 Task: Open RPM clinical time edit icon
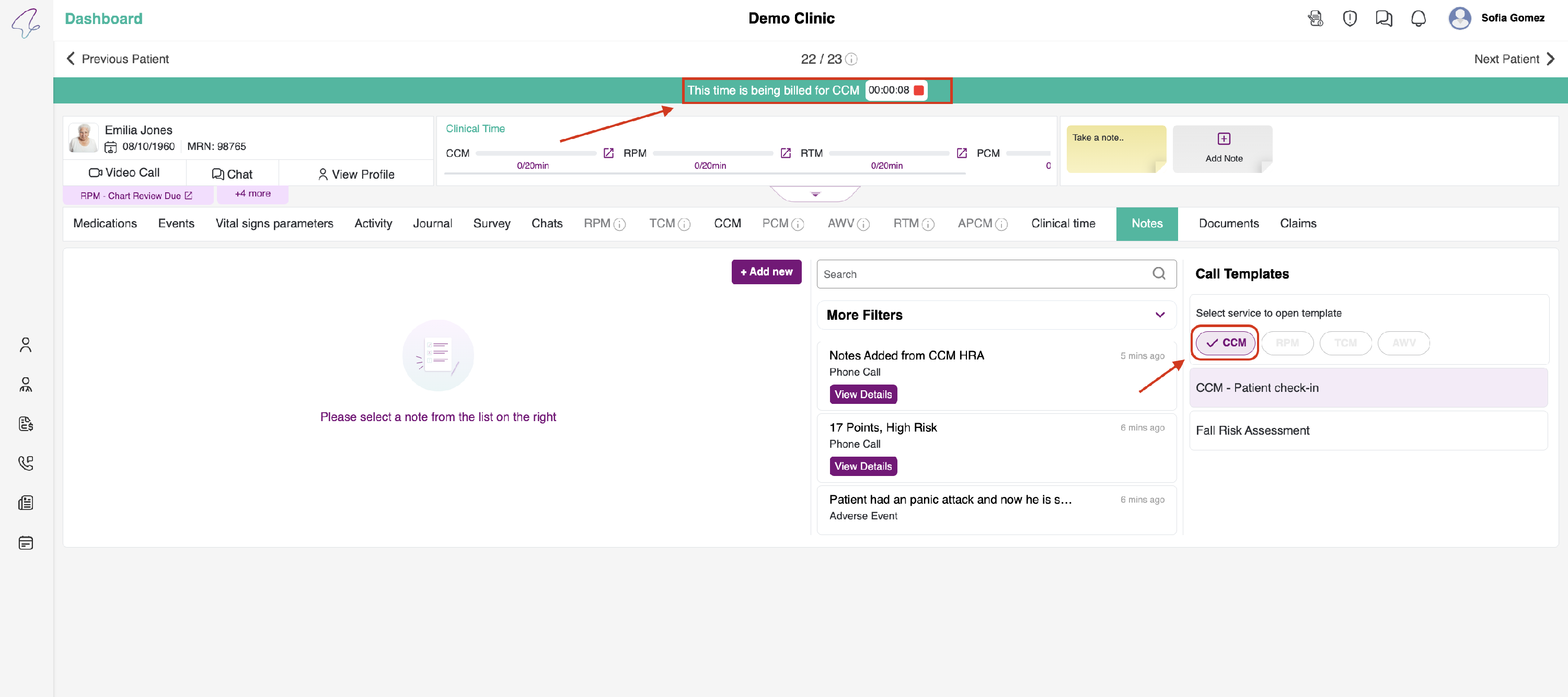point(785,153)
